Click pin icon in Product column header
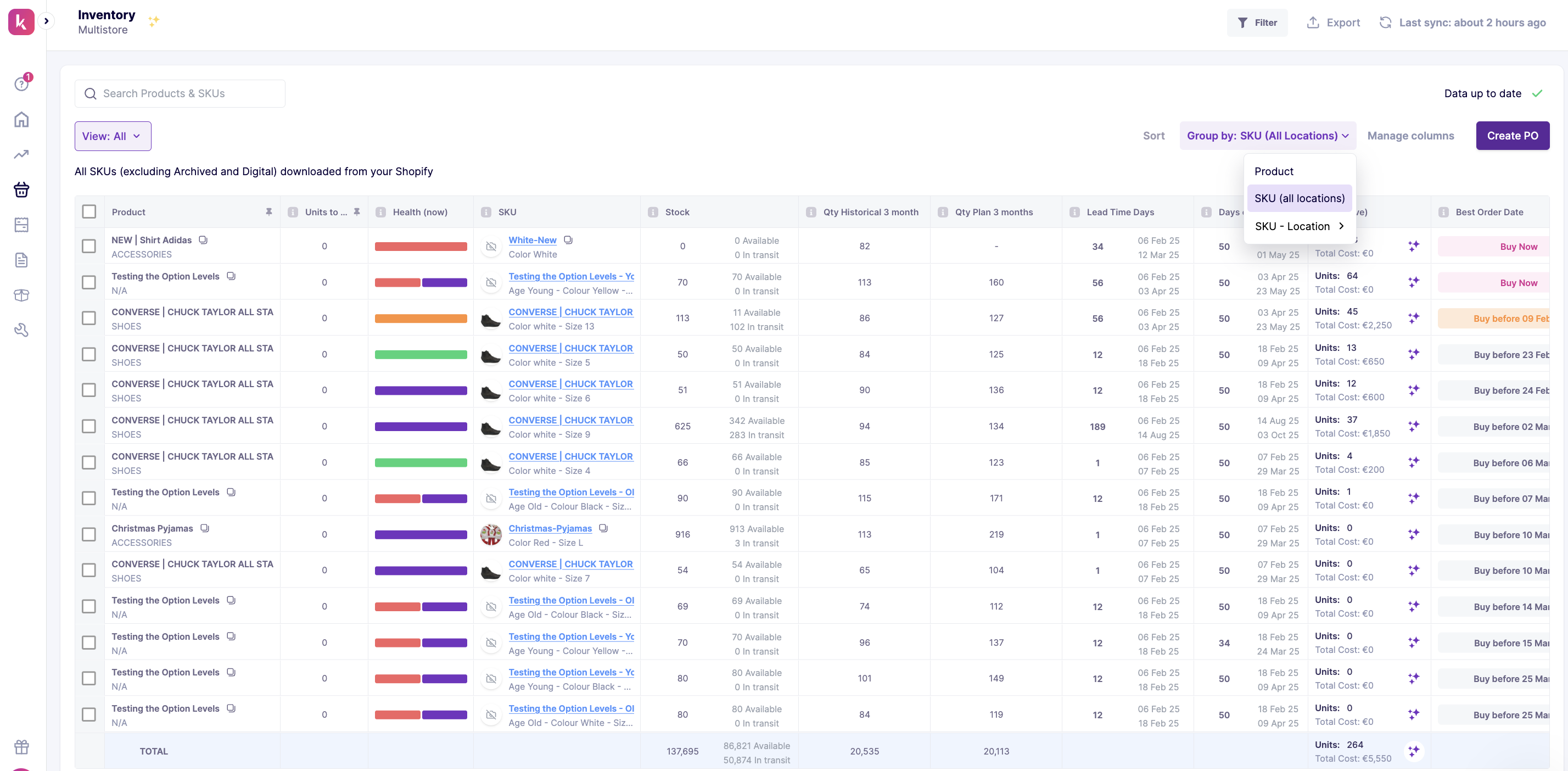 268,212
